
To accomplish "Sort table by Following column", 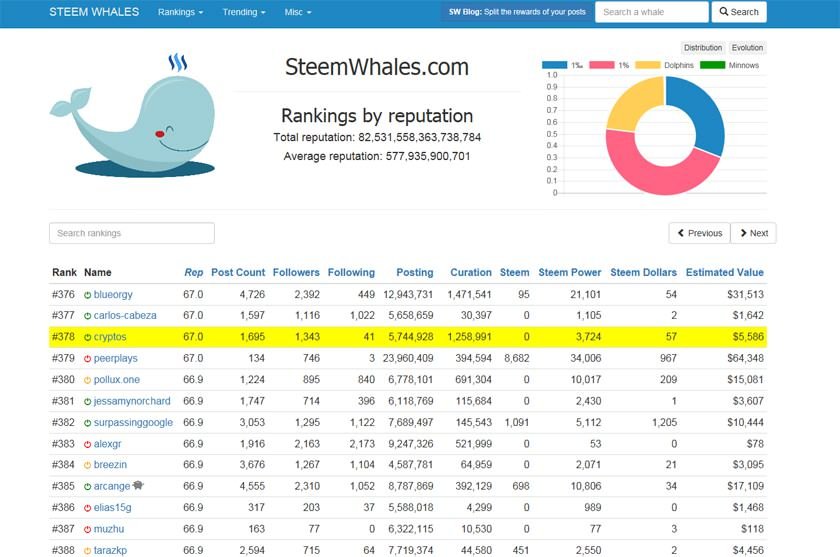I will [351, 273].
